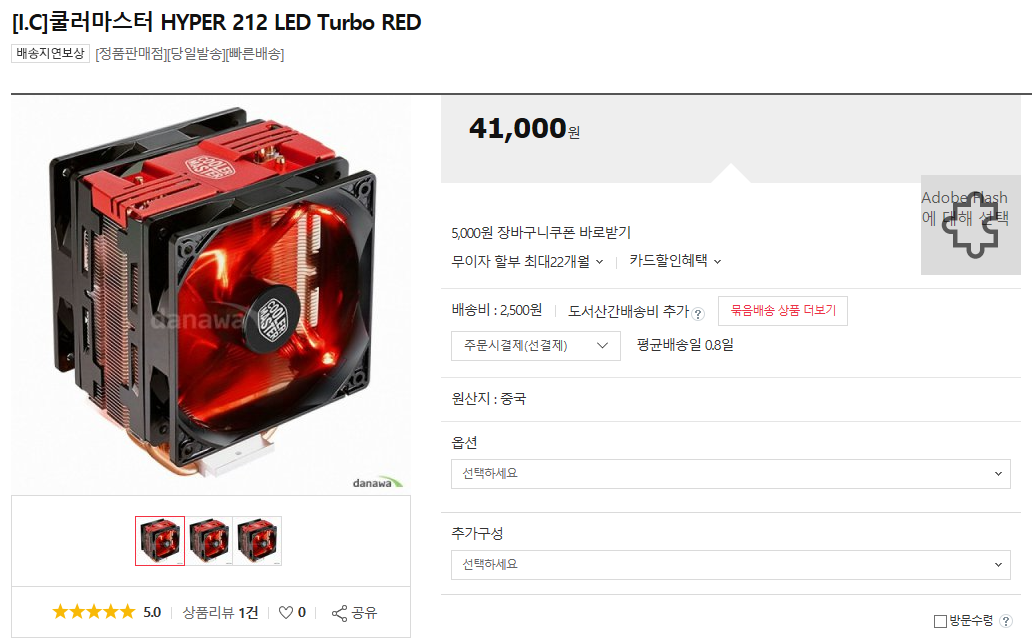The width and height of the screenshot is (1032, 640).
Task: Expand the 카드할인혜택 menu
Action: pyautogui.click(x=675, y=261)
